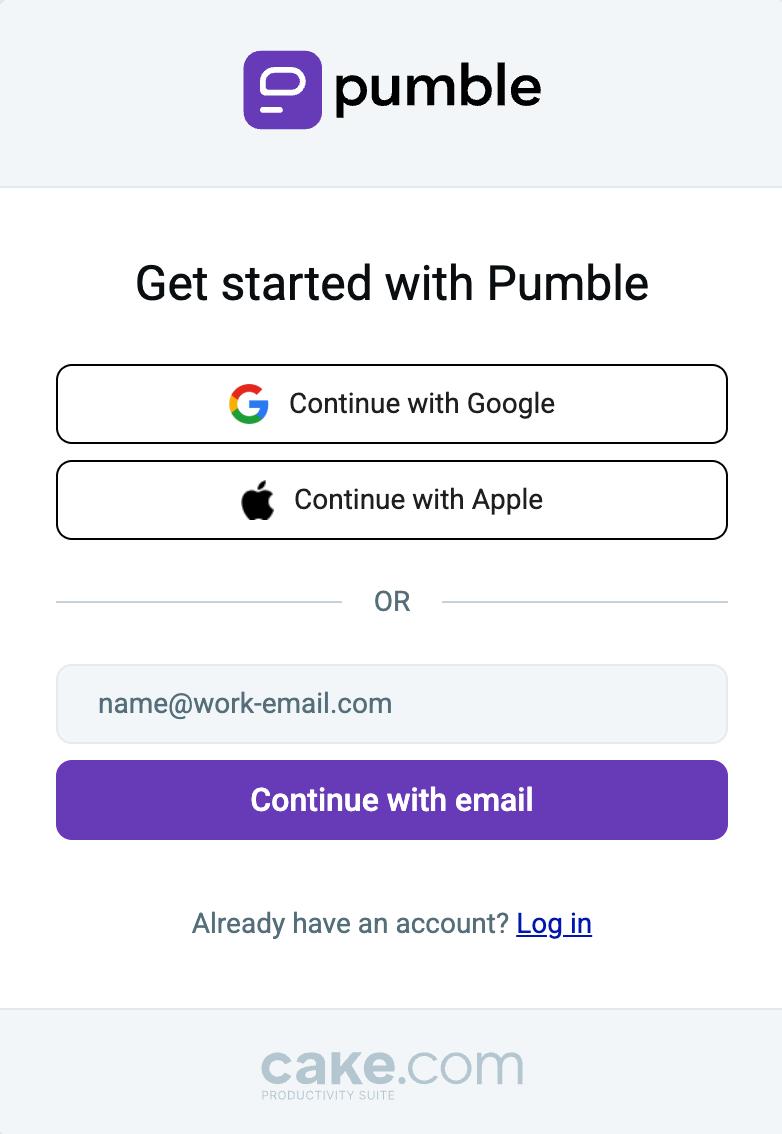Click the OR divider label
Screen dimensions: 782x1134
click(392, 602)
